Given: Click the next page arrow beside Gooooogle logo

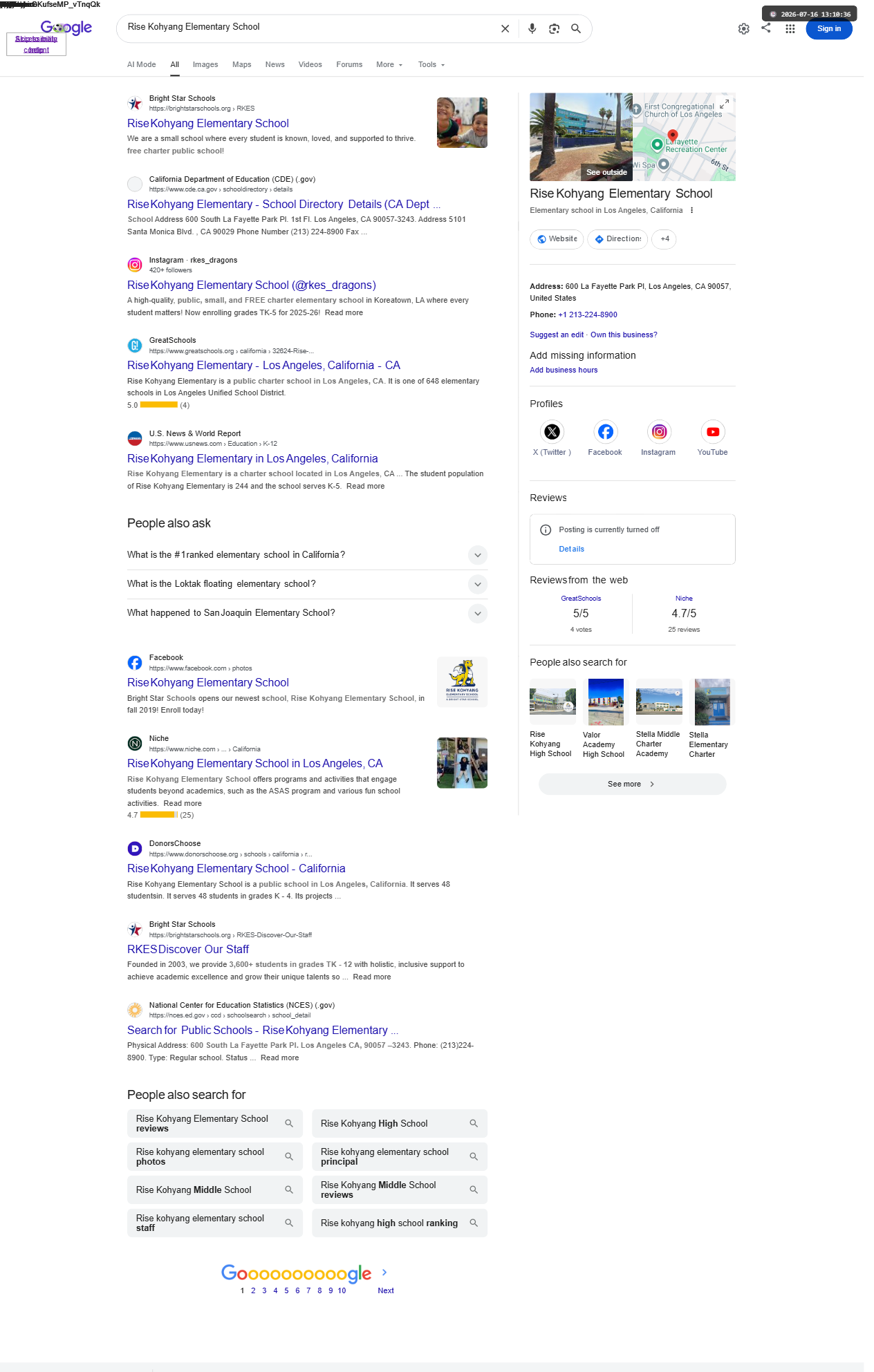Looking at the screenshot, I should 384,1272.
